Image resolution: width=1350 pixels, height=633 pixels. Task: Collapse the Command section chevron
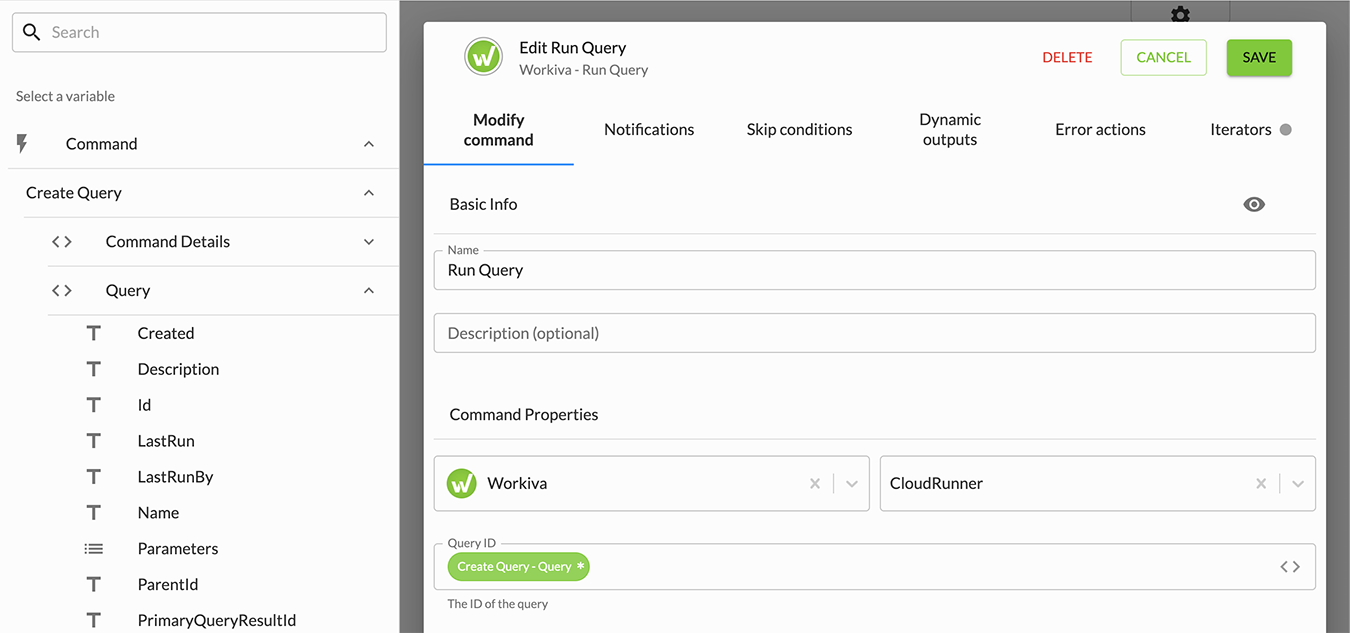(369, 144)
